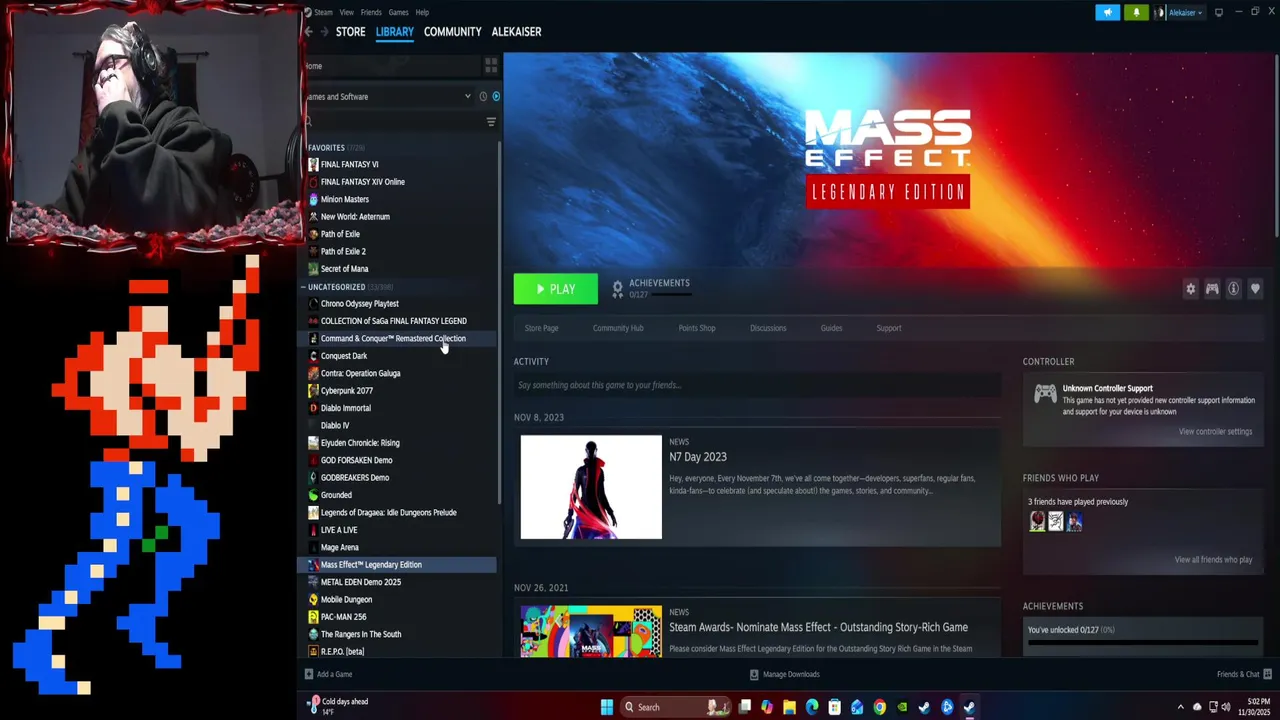Select Command & Conquer Remastered Collection

tap(399, 339)
